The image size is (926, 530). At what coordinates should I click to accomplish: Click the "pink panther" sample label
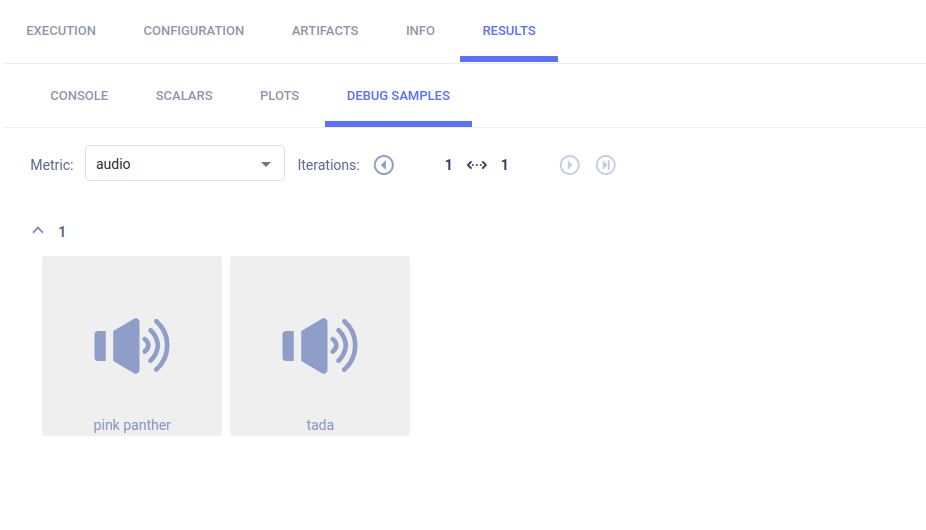pyautogui.click(x=132, y=425)
